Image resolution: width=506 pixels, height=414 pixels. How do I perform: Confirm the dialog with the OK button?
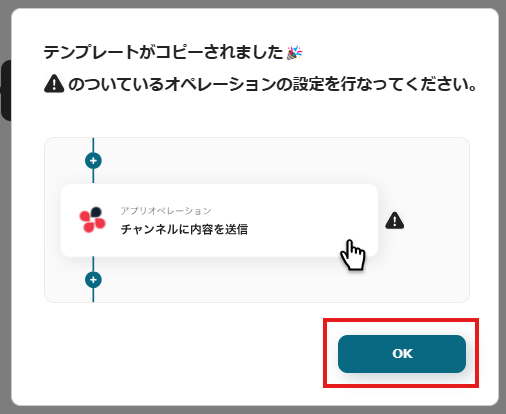pyautogui.click(x=402, y=354)
